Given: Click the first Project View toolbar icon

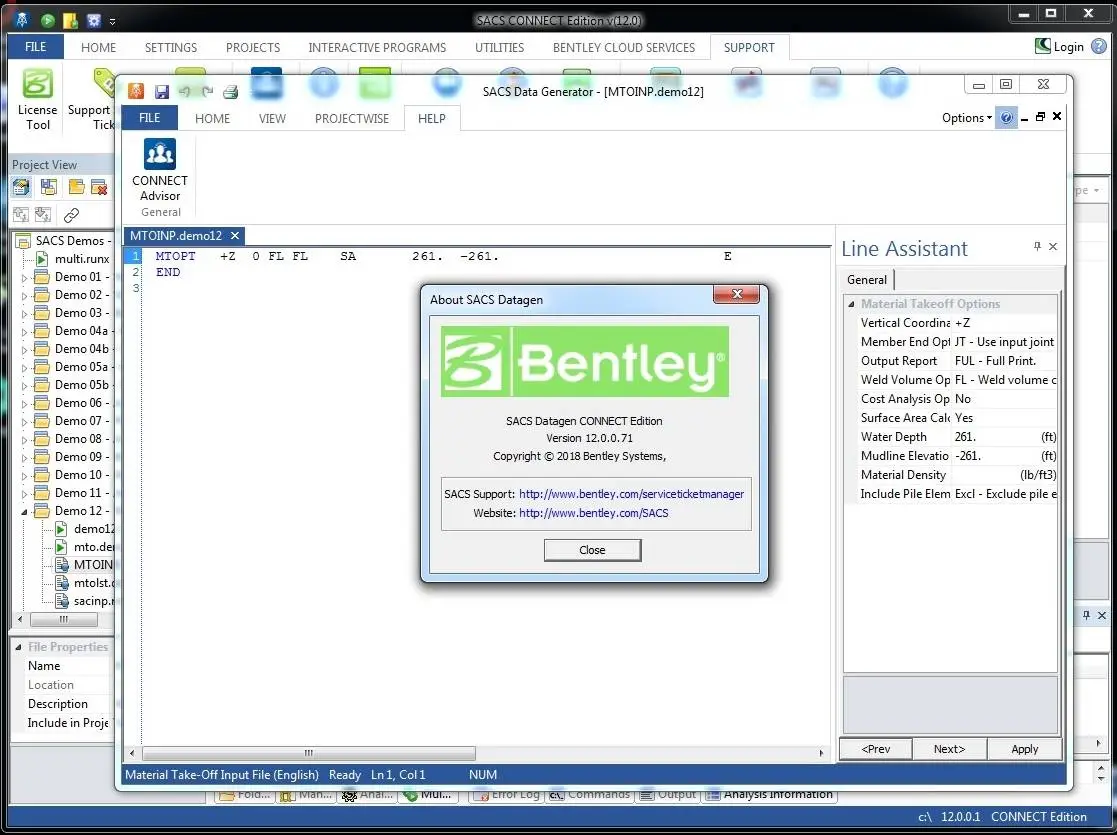Looking at the screenshot, I should tap(21, 187).
